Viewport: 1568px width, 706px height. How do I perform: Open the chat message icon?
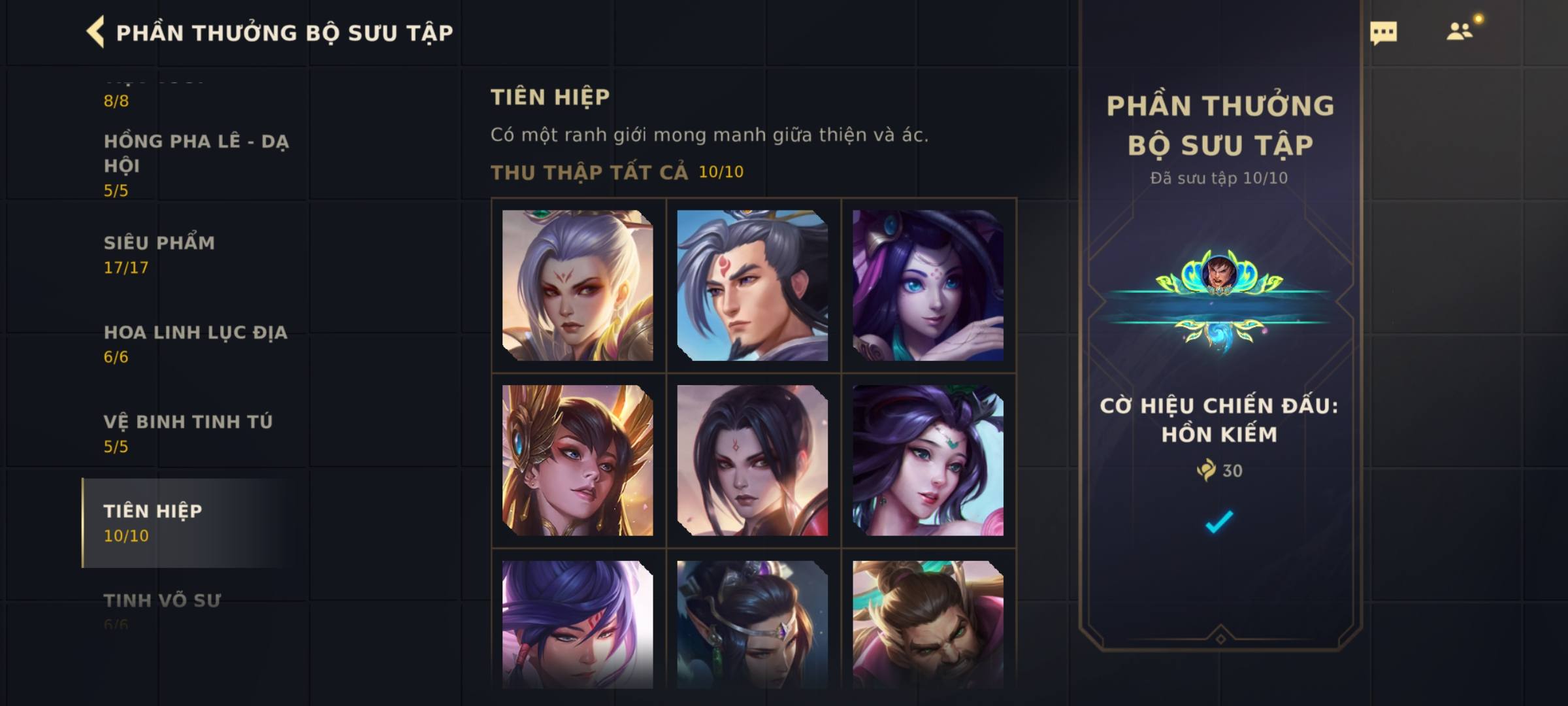click(x=1383, y=33)
